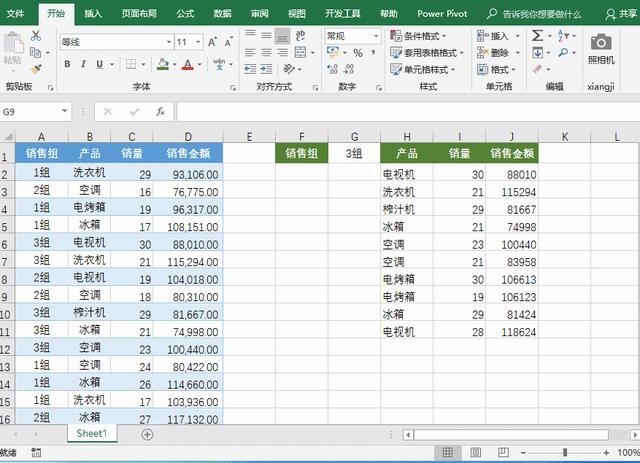Open 格式 format cells dropdown
This screenshot has width=640, height=463.
(x=496, y=69)
